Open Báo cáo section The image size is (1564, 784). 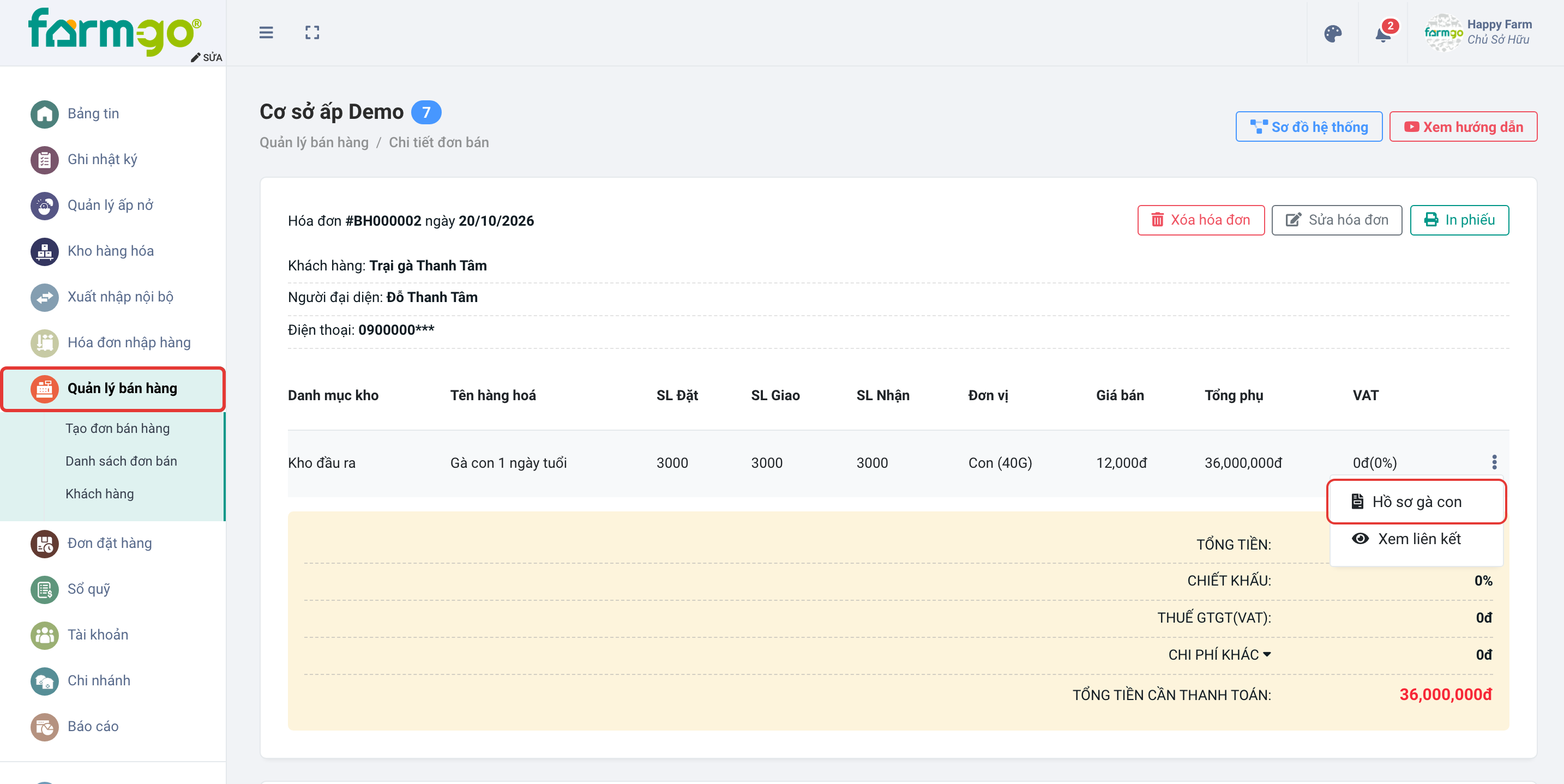(93, 726)
